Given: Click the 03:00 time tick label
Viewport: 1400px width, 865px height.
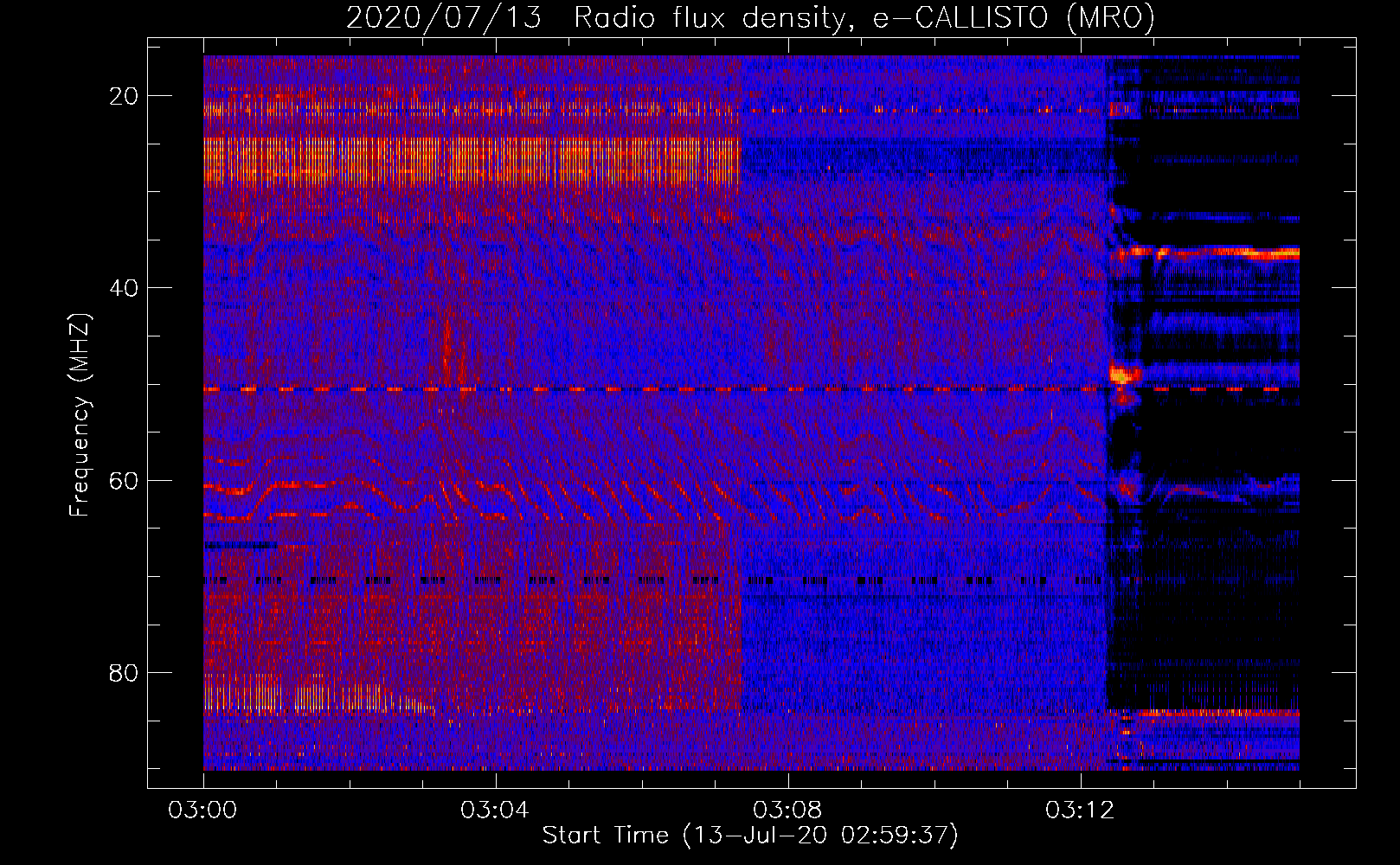Looking at the screenshot, I should [202, 811].
